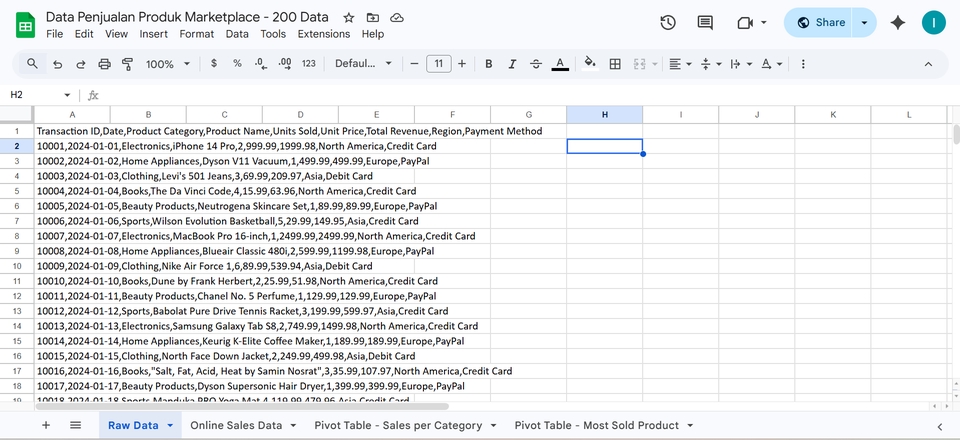Screen dimensions: 960x440
Task: Open the fill color picker
Action: [590, 64]
